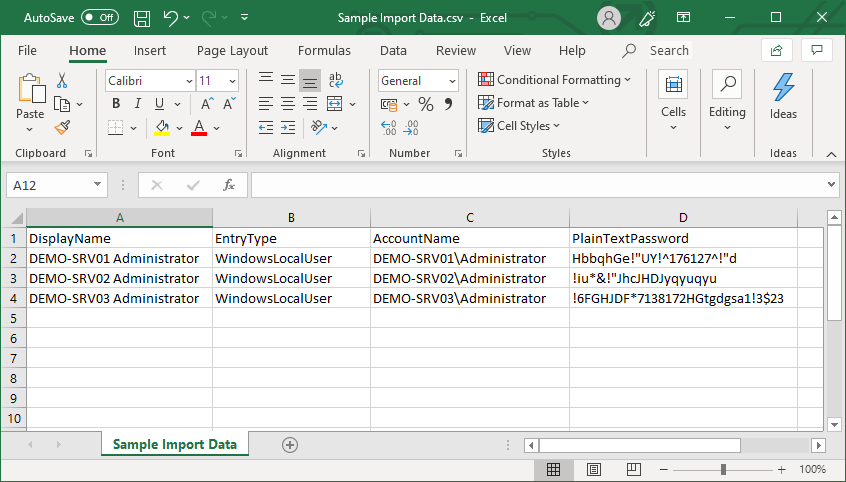Image resolution: width=846 pixels, height=482 pixels.
Task: Switch to the Data tab
Action: pyautogui.click(x=393, y=51)
